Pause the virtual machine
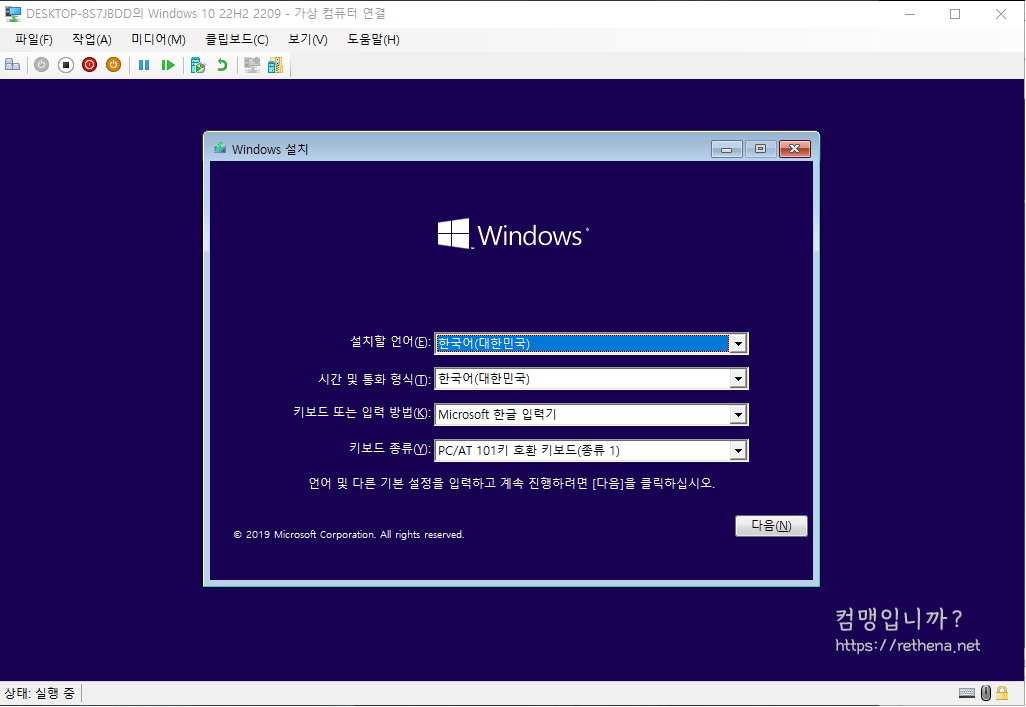The height and width of the screenshot is (707, 1026). (144, 65)
